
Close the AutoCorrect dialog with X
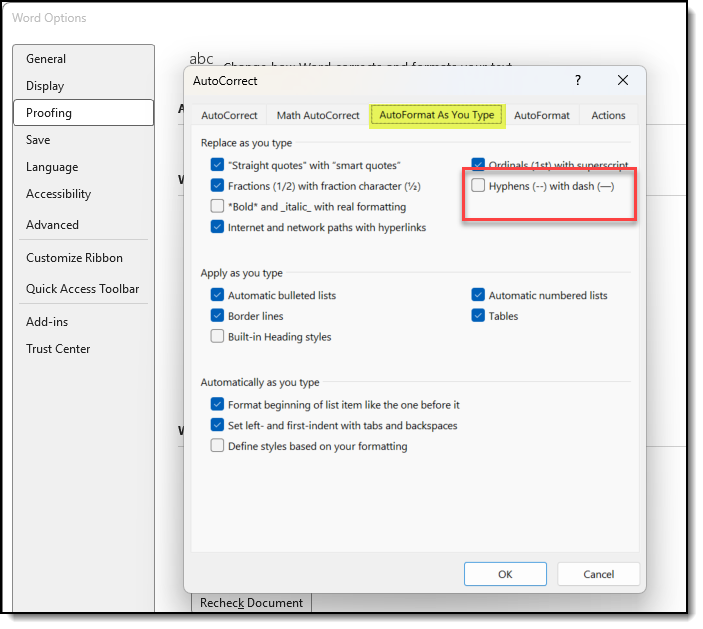point(623,81)
